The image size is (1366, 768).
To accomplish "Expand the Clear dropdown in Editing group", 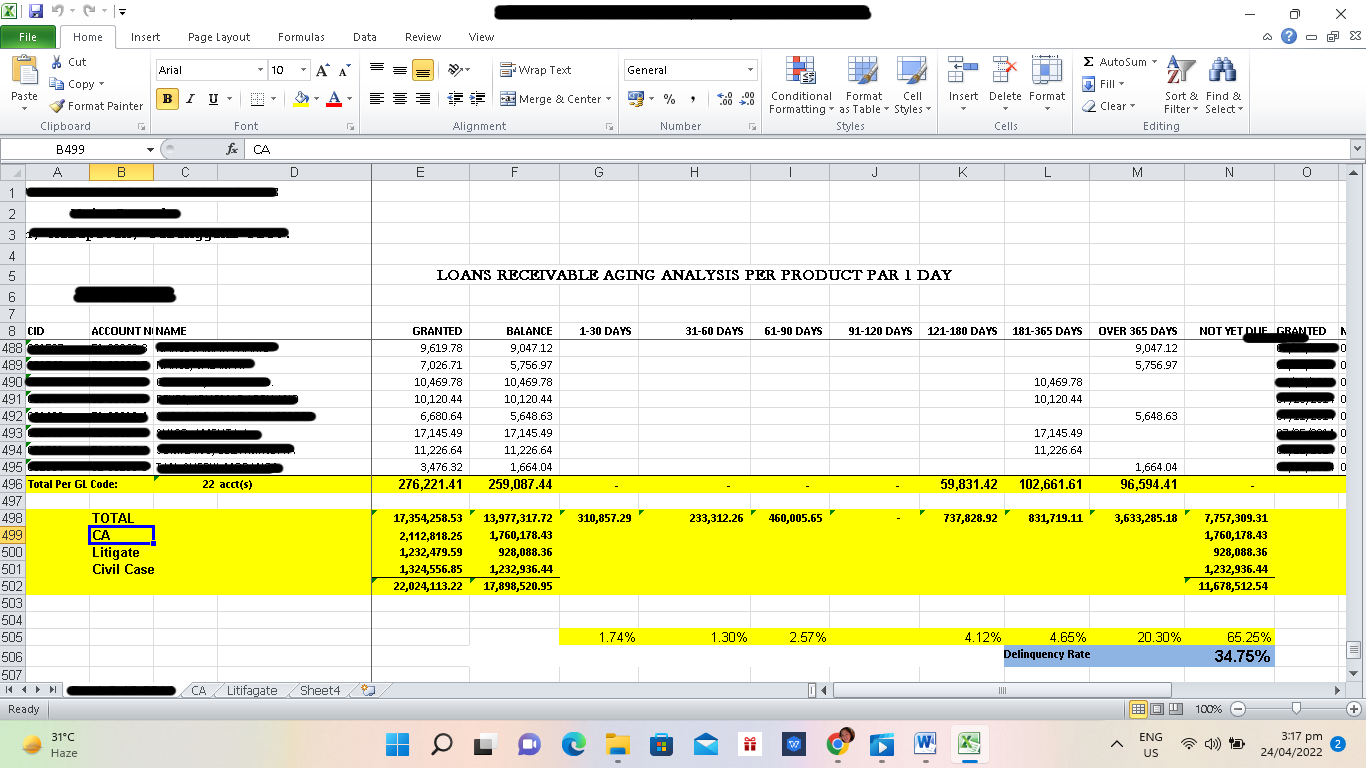I will pyautogui.click(x=1133, y=106).
